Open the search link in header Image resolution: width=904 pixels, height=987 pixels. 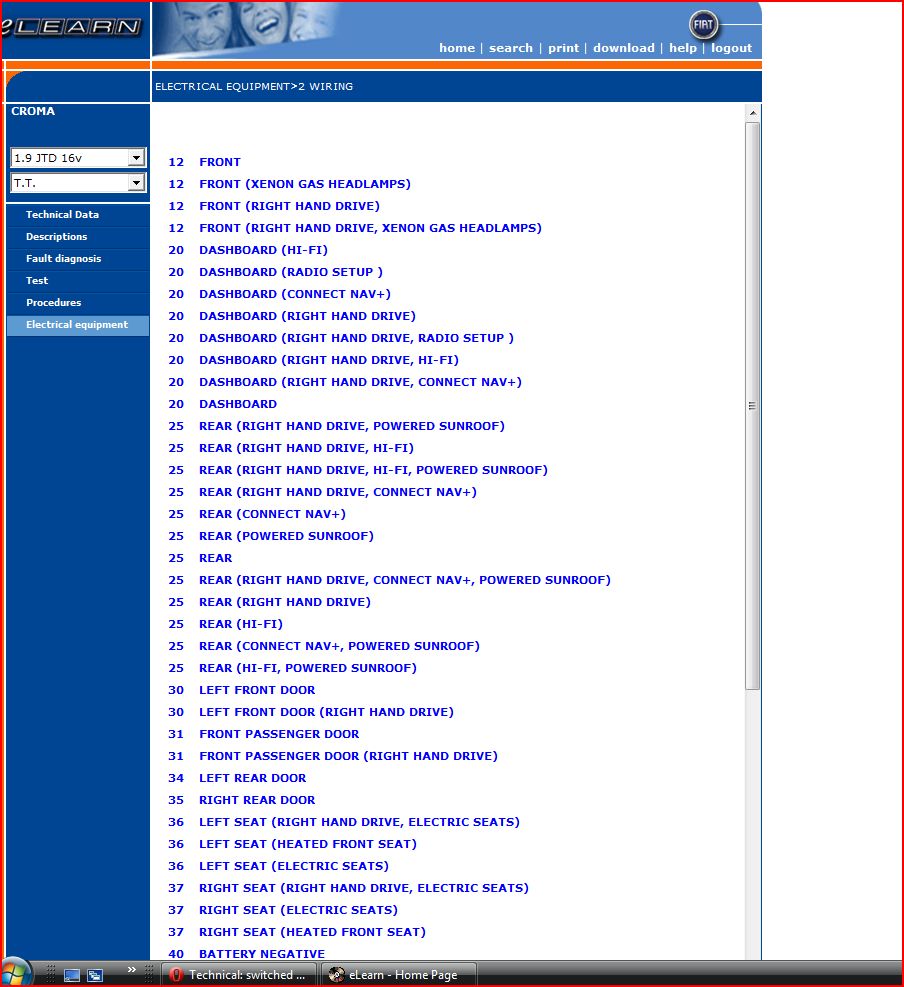(x=511, y=48)
